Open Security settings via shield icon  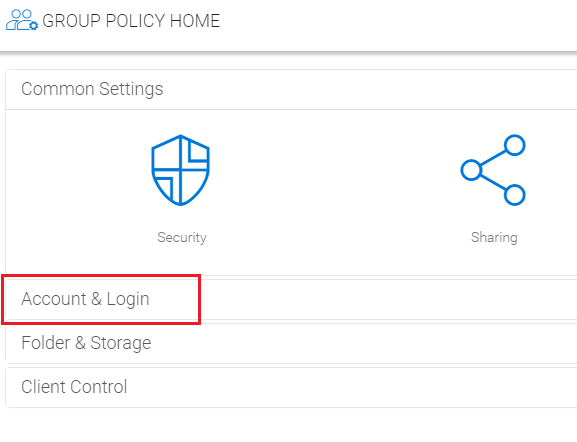[x=180, y=170]
